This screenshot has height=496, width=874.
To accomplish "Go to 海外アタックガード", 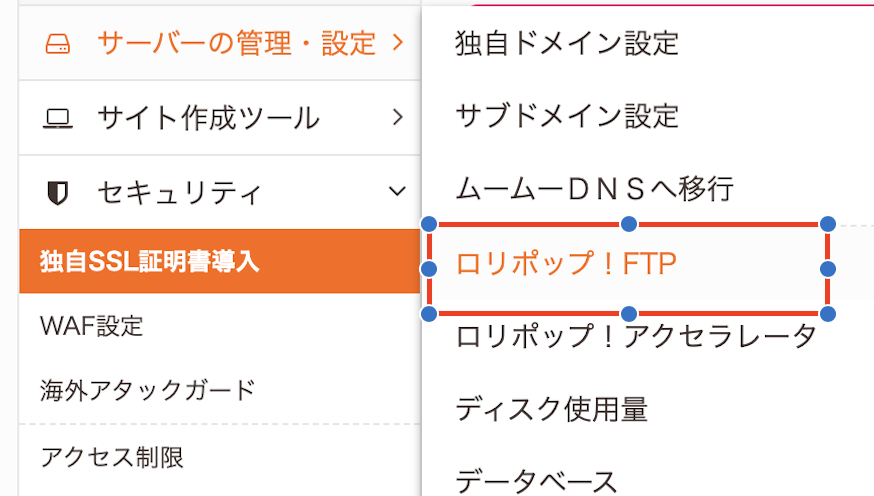I will [x=148, y=389].
